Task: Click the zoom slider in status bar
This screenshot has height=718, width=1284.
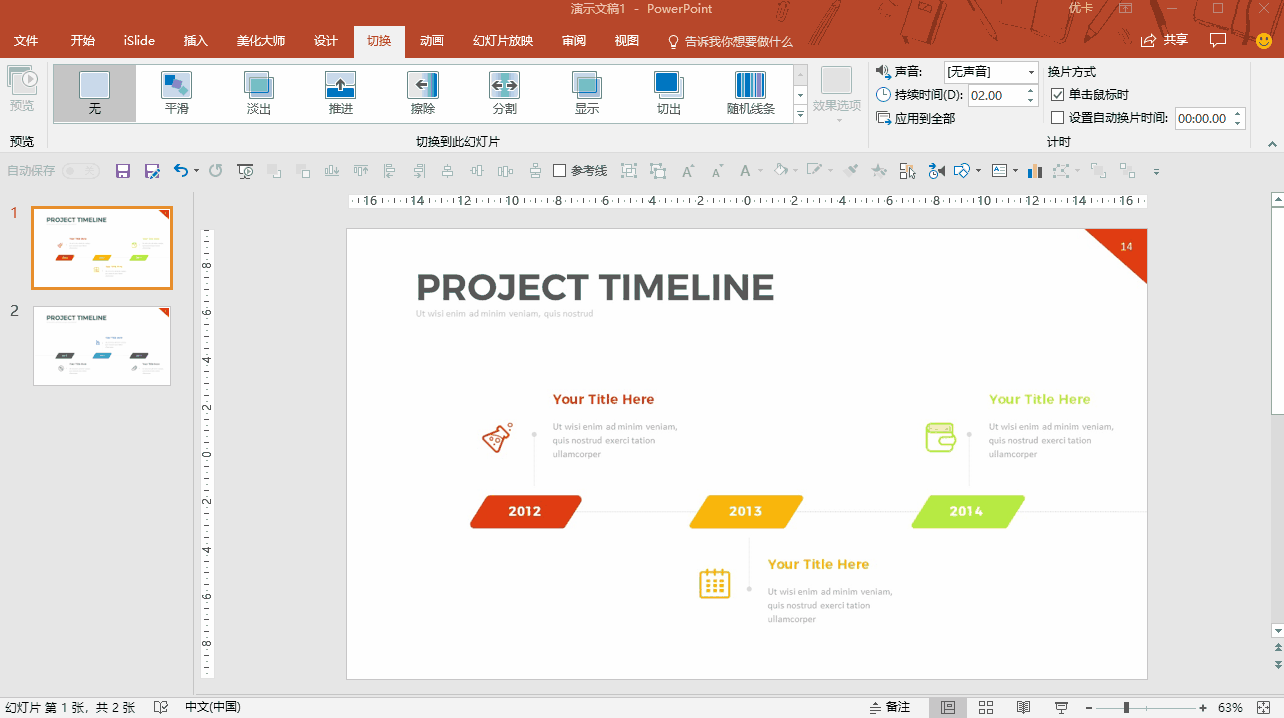Action: click(1126, 707)
